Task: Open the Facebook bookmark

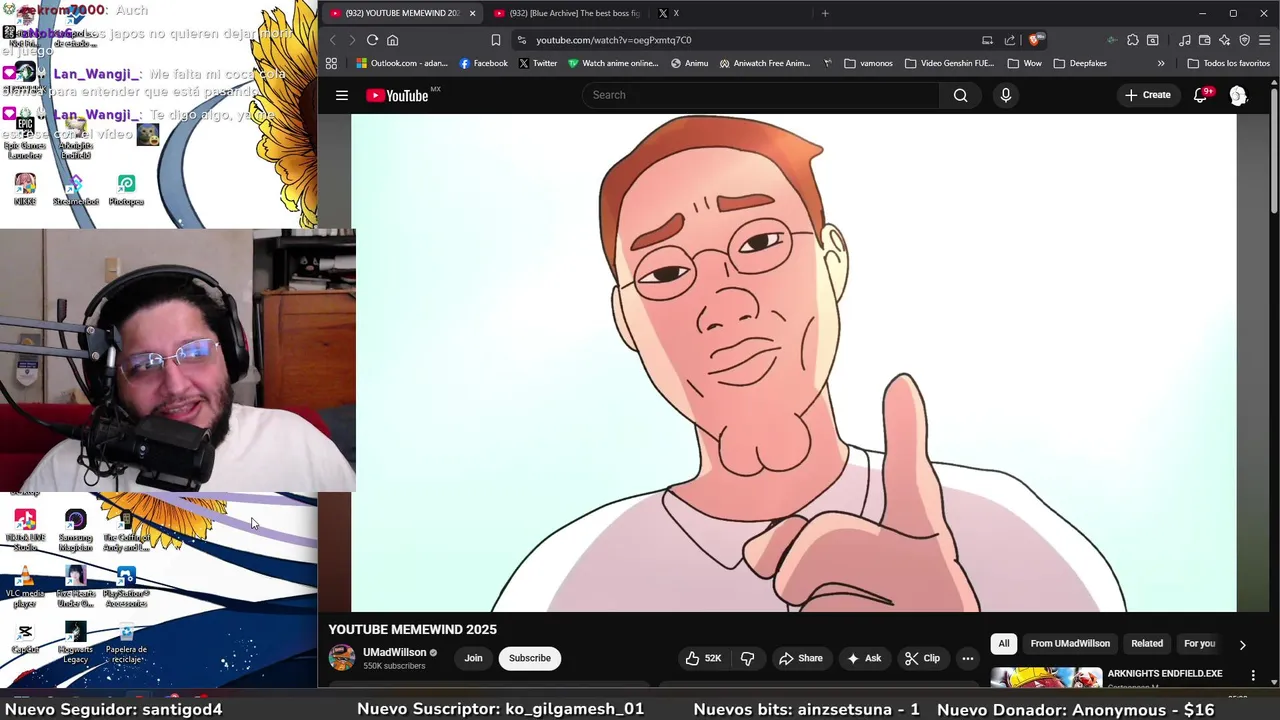Action: (483, 63)
